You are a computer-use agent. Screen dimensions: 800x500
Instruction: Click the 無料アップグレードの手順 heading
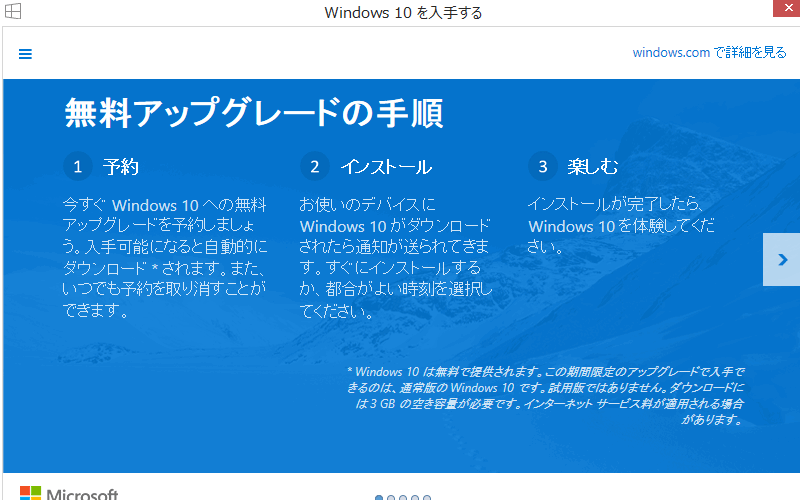point(254,113)
